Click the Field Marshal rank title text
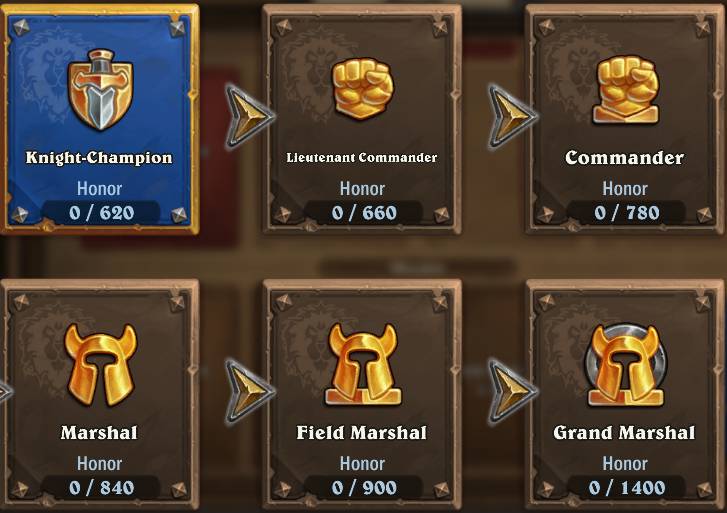This screenshot has height=513, width=727. [x=362, y=433]
